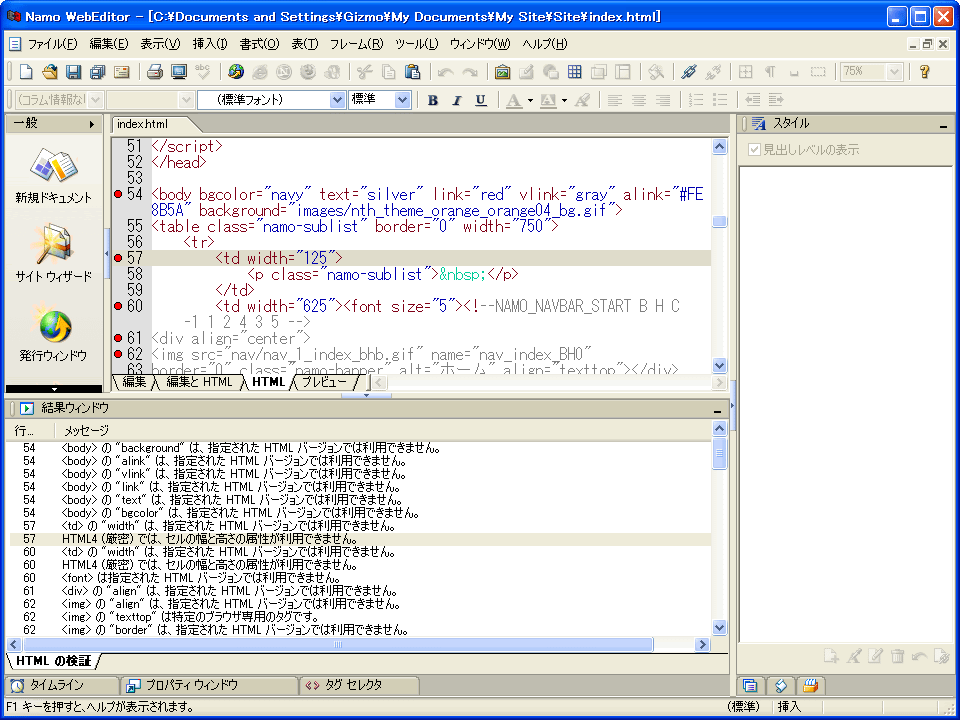Open font color dropdown arrow

point(530,100)
